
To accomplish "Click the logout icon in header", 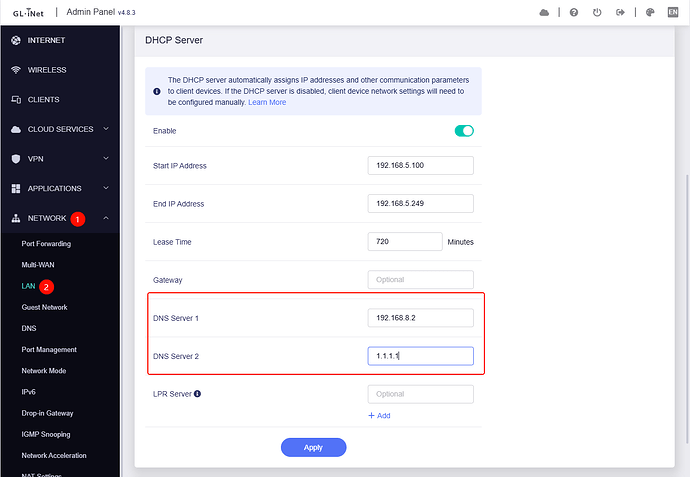I will (x=621, y=13).
